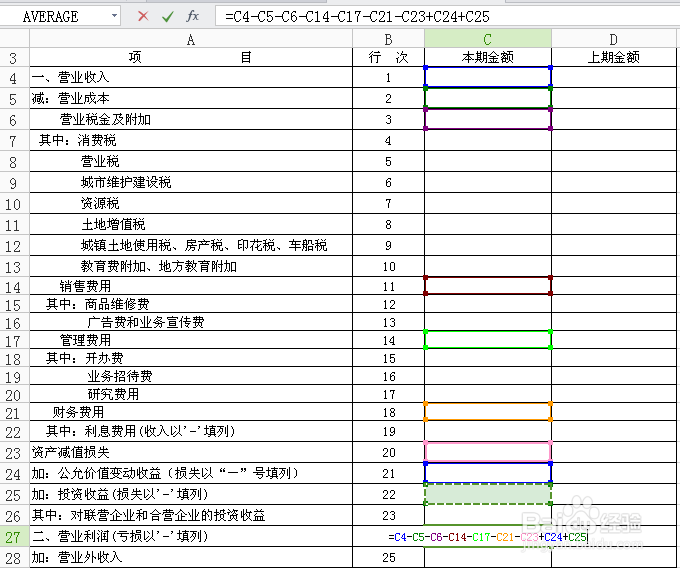Screen dimensions: 680x568
Task: Select the cell 城镇土地使用税、房产税、印花税、车船税
Action: pyautogui.click(x=191, y=245)
